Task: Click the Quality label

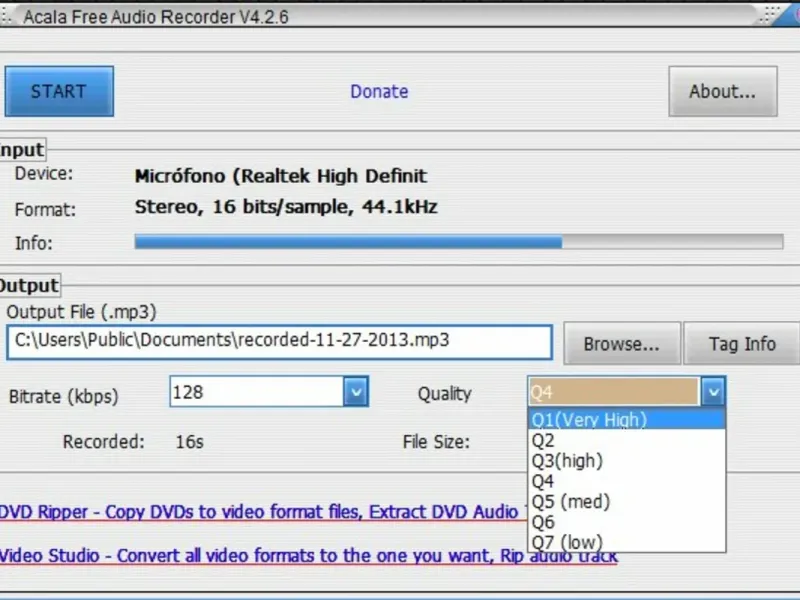Action: click(444, 394)
